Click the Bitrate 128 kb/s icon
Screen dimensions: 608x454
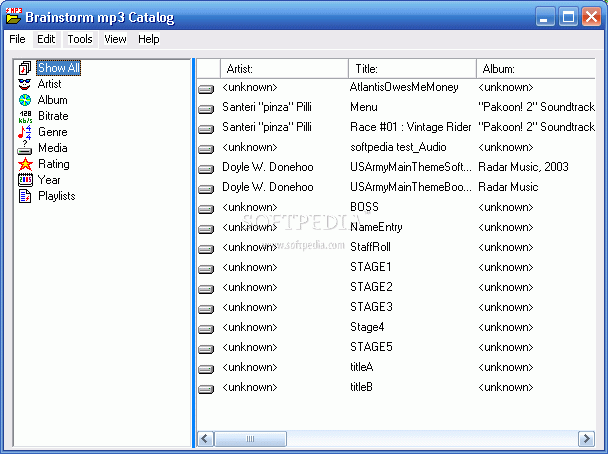25,116
